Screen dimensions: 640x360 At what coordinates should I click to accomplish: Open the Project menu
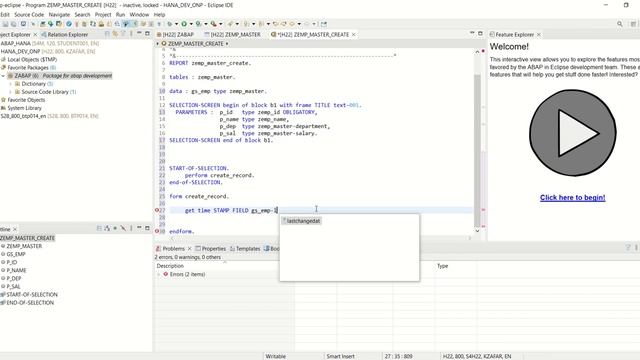(x=103, y=15)
